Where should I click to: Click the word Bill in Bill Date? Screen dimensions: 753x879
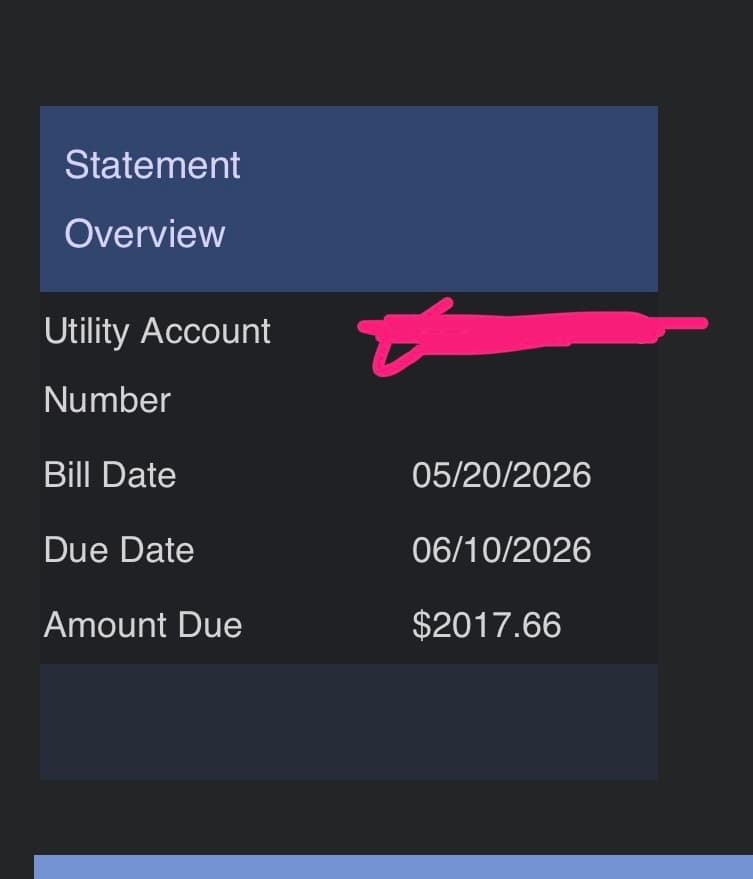pyautogui.click(x=67, y=475)
